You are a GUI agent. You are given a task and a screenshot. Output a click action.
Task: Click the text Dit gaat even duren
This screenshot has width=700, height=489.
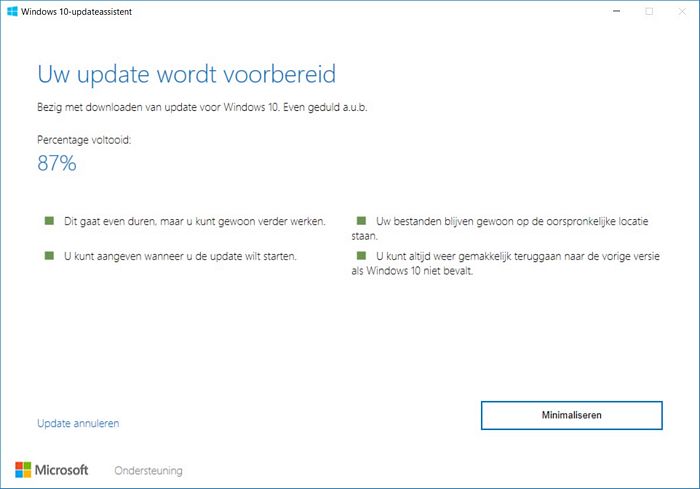[x=195, y=222]
